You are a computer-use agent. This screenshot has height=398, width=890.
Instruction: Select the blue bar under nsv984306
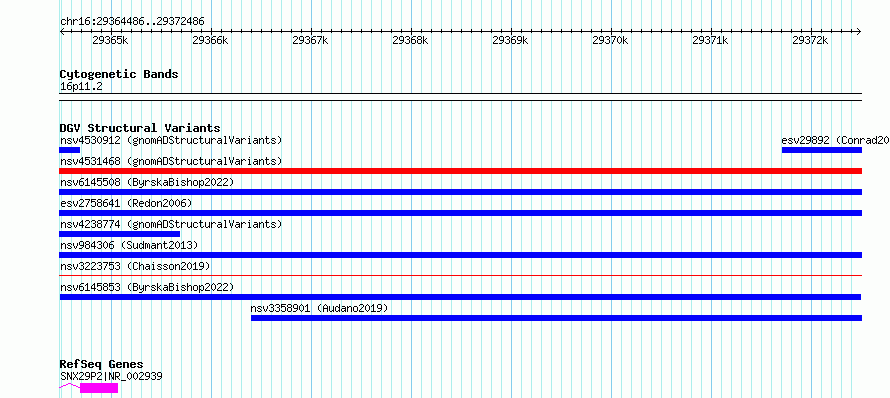pos(461,255)
